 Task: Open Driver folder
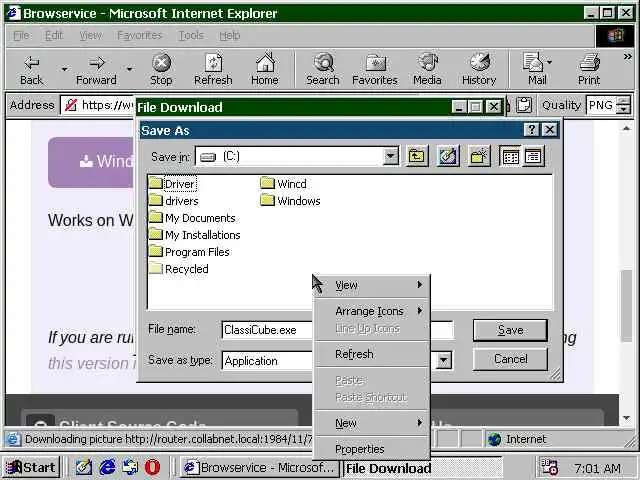(173, 184)
